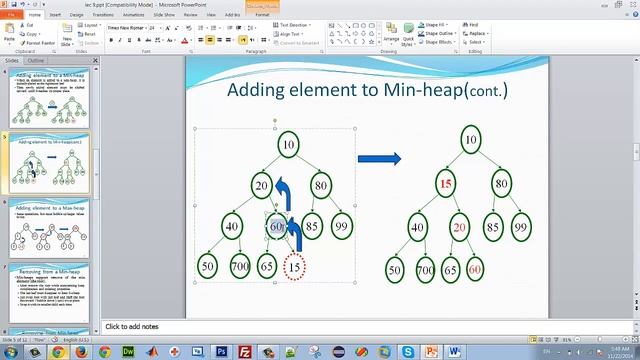This screenshot has width=640, height=360.
Task: Open Word from the taskbar
Action: (454, 351)
